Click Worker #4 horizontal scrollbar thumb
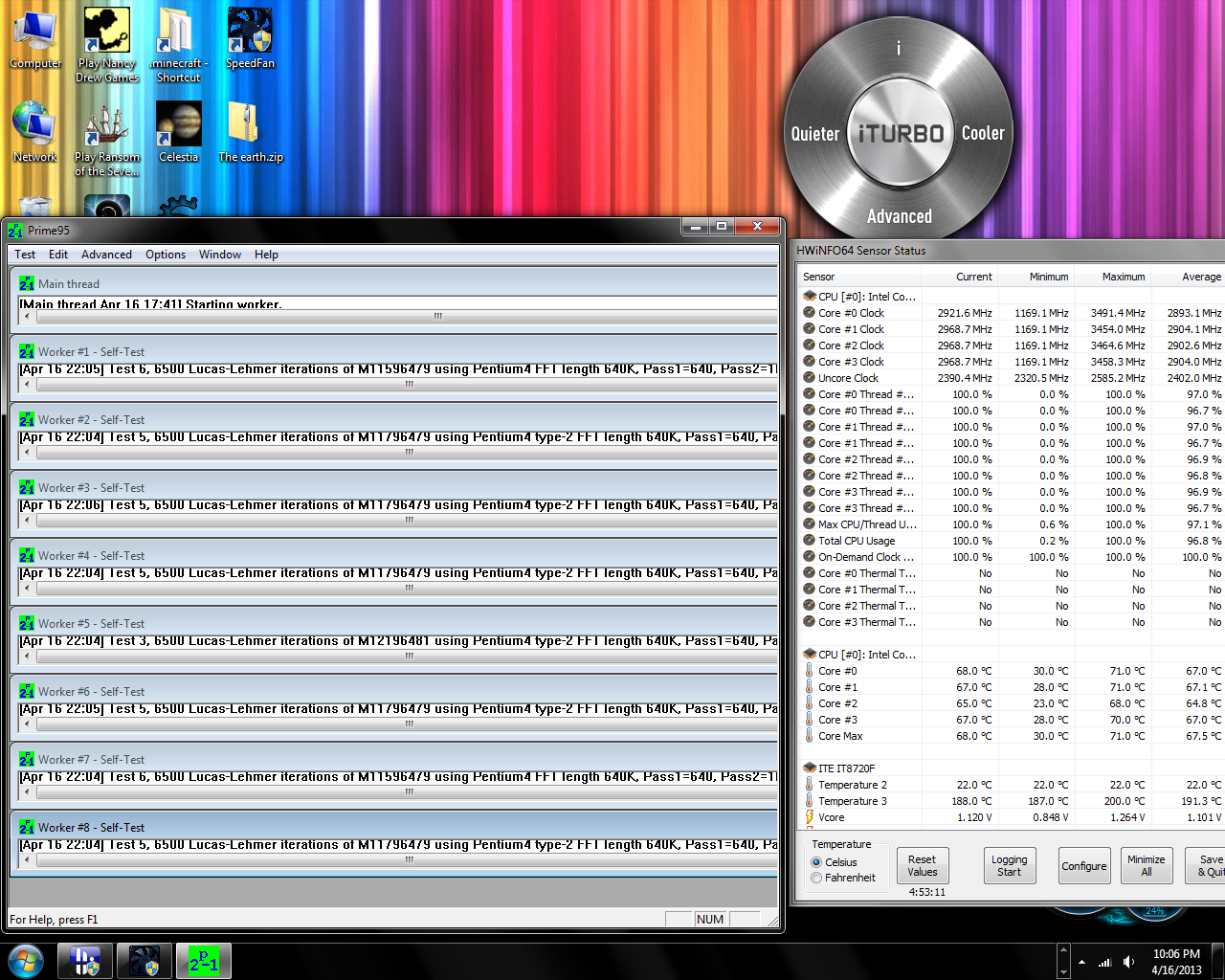The width and height of the screenshot is (1225, 980). click(x=409, y=588)
